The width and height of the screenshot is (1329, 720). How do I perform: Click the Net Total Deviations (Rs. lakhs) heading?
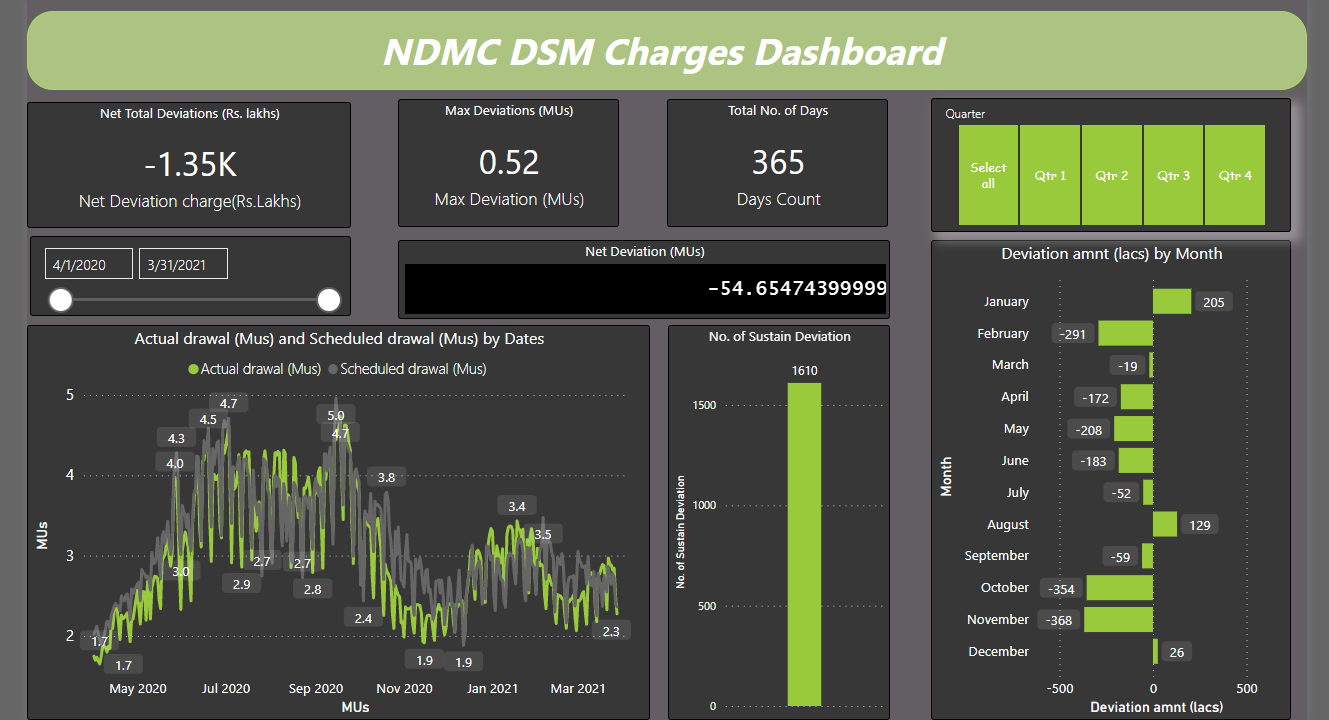click(190, 114)
